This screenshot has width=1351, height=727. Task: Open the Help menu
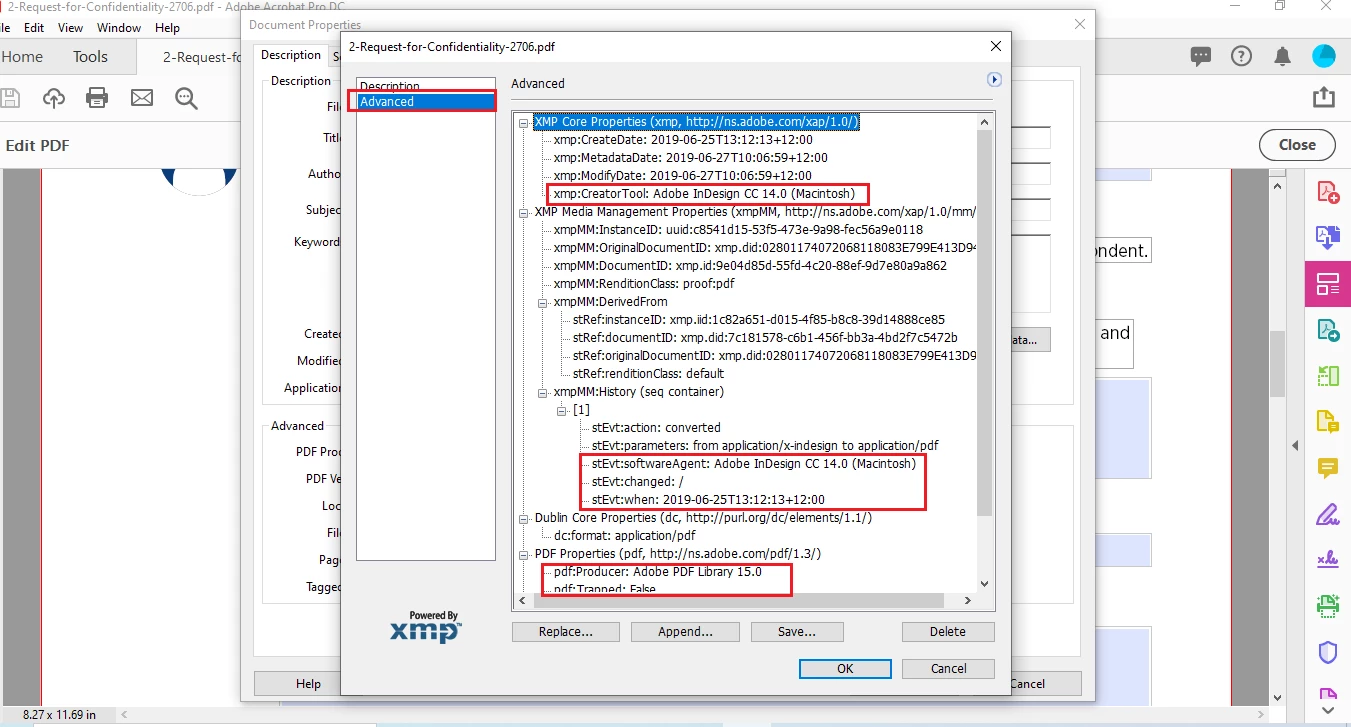168,28
